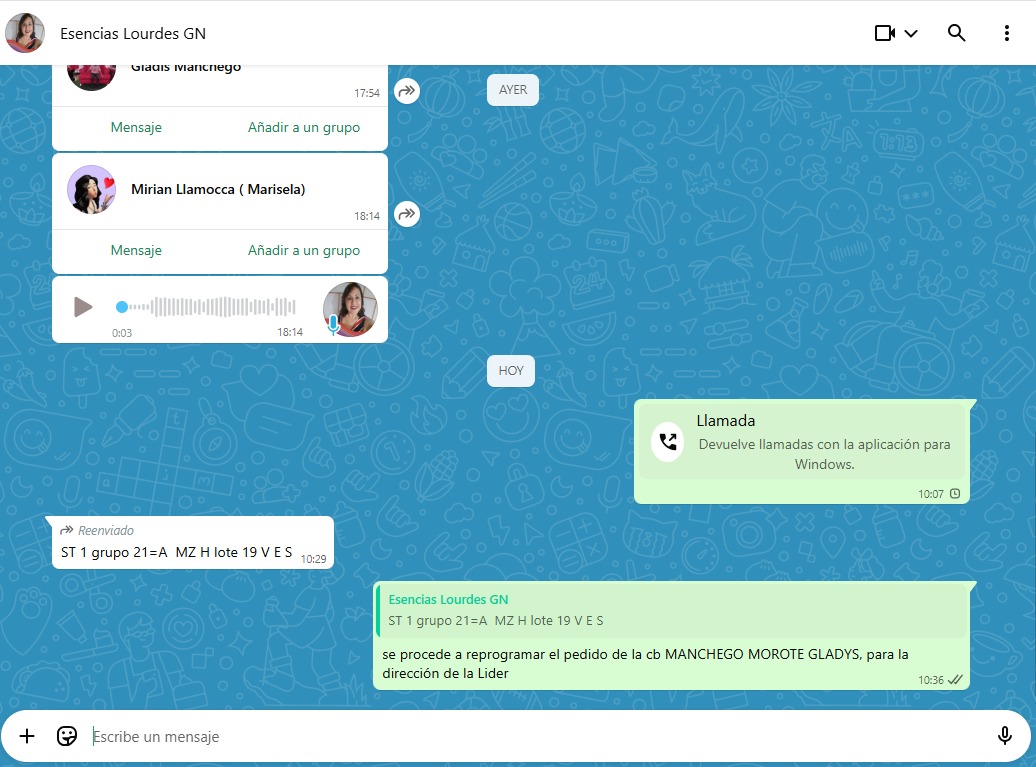Viewport: 1036px width, 767px height.
Task: Open the attach plus menu
Action: [27, 736]
